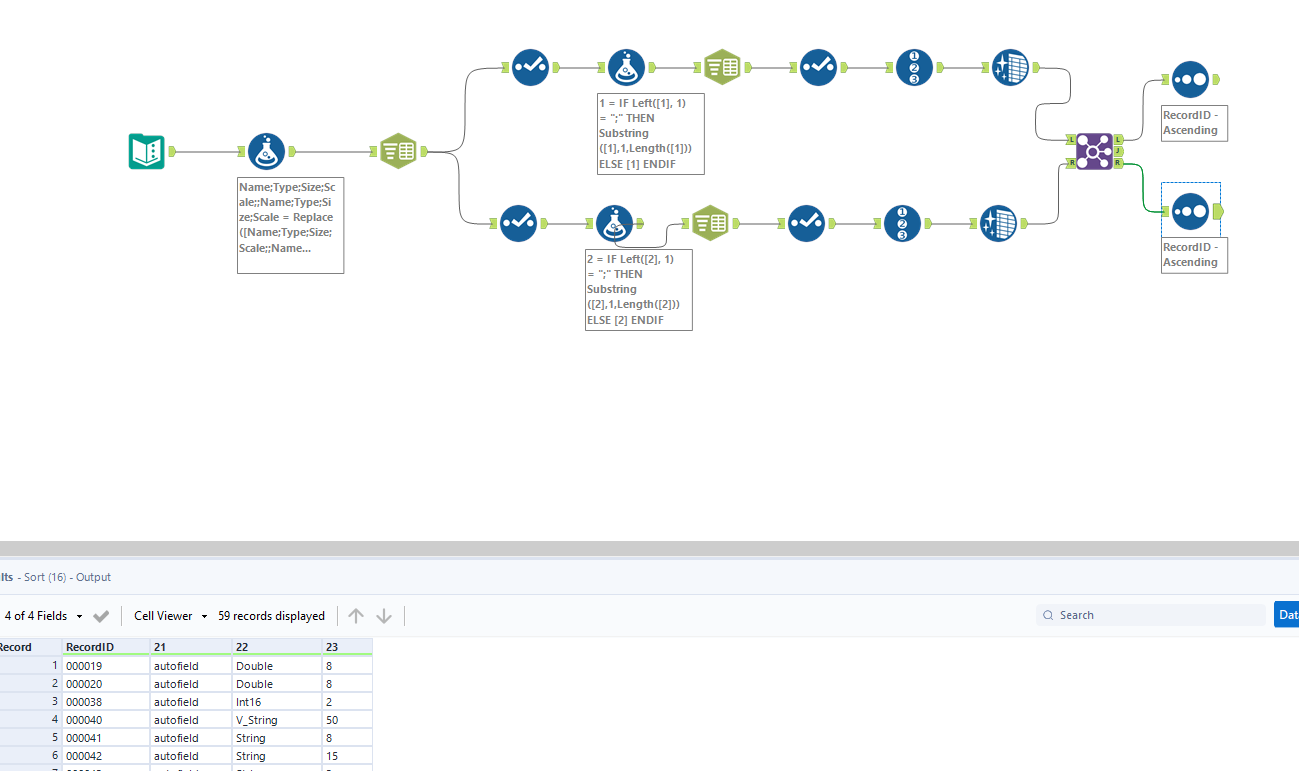Screen dimensions: 1299x771
Task: Open the Input Data tool on the canvas
Action: (146, 151)
